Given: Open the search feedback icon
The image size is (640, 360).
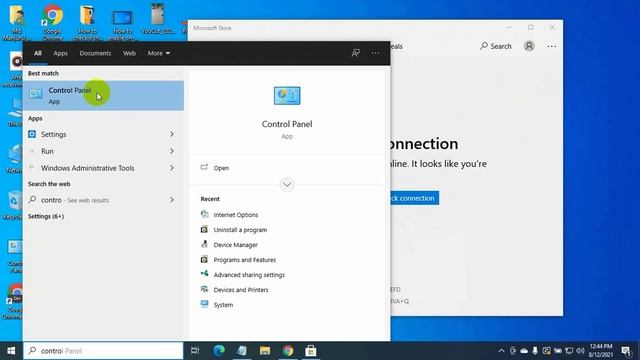Looking at the screenshot, I should (x=356, y=53).
